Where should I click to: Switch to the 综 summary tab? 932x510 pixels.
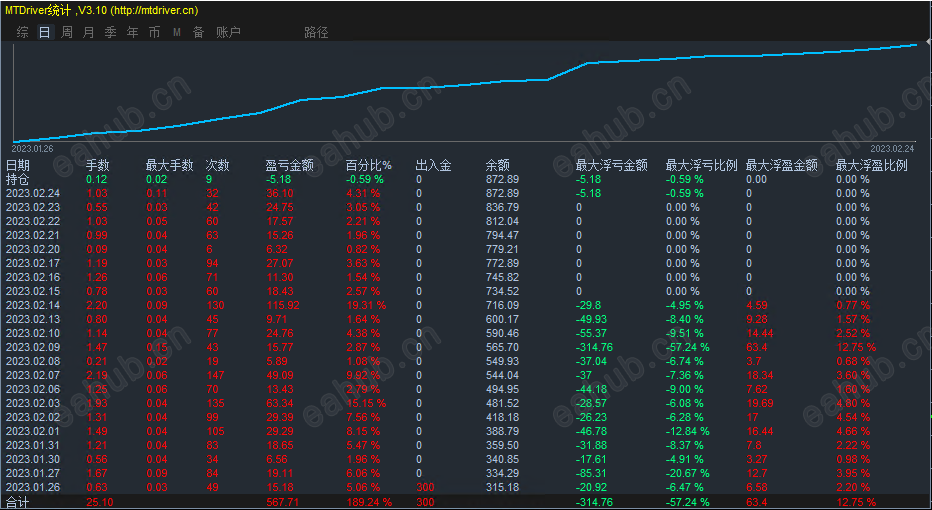23,32
